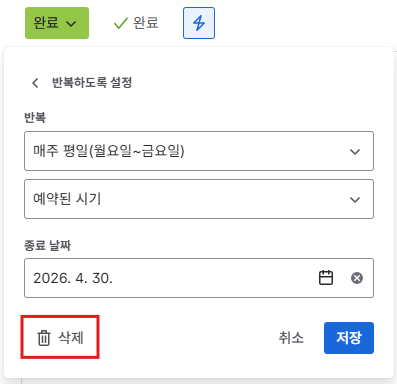The height and width of the screenshot is (384, 397).
Task: Click the chevron inside the green 완료 button
Action: (71, 24)
